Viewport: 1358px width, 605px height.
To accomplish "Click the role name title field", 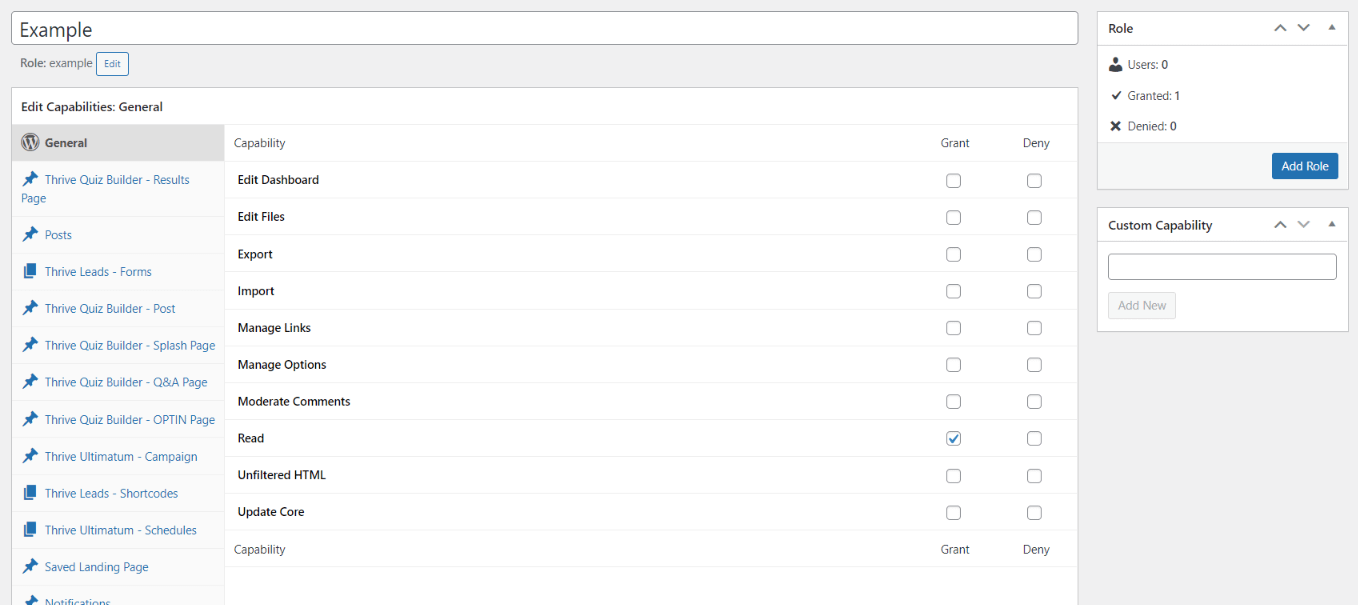I will (x=544, y=28).
